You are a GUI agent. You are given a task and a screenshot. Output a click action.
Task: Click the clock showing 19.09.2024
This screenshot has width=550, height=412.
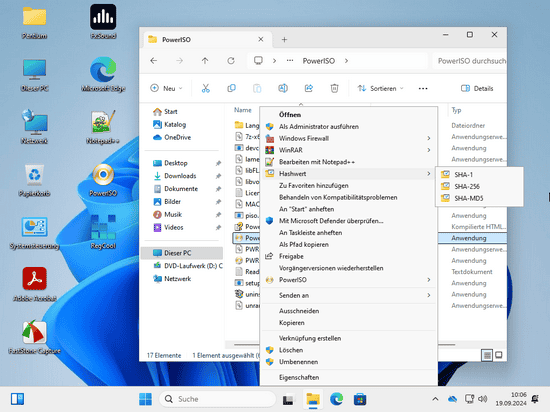tap(511, 399)
